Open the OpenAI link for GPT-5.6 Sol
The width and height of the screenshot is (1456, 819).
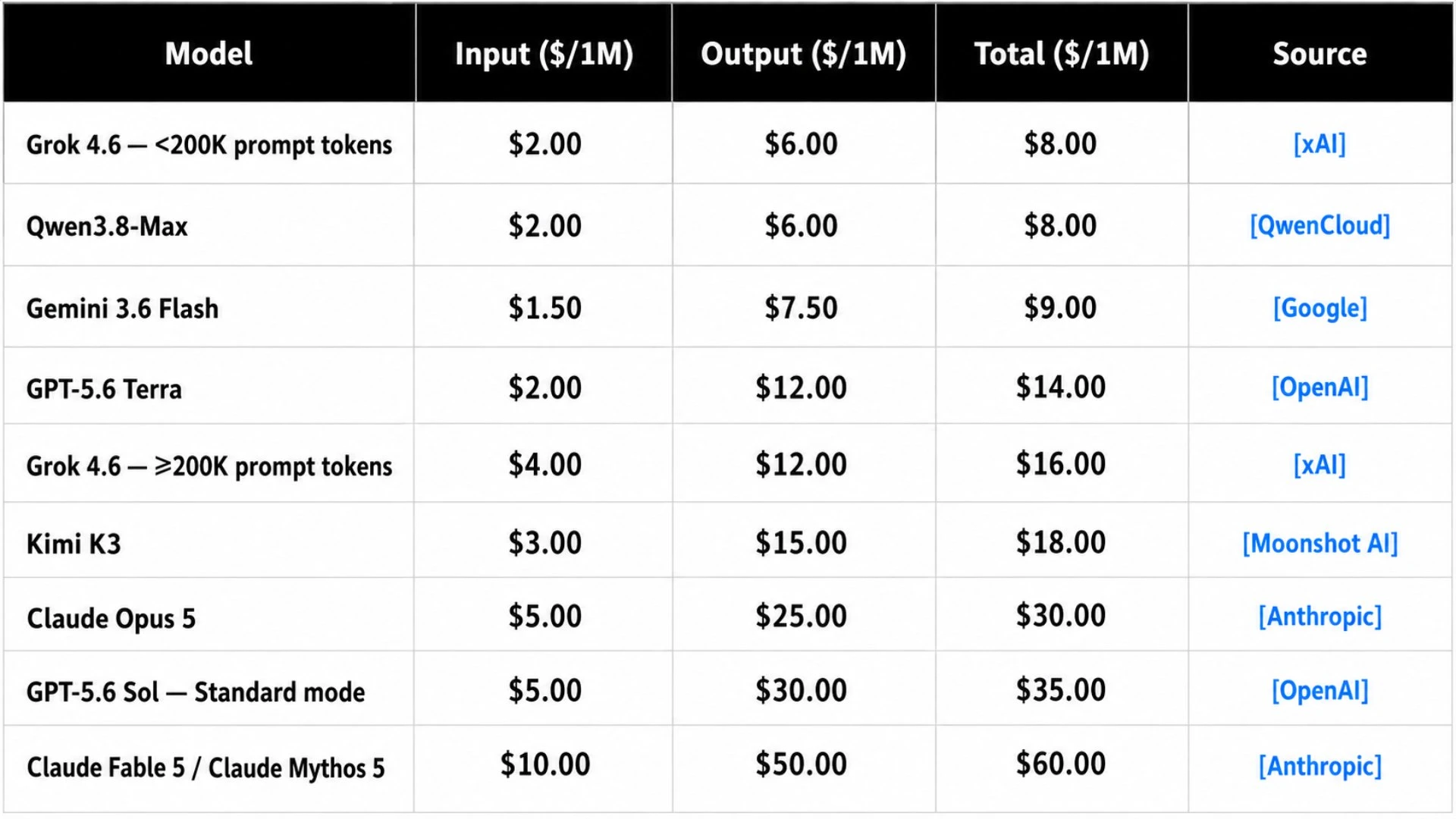(1319, 691)
